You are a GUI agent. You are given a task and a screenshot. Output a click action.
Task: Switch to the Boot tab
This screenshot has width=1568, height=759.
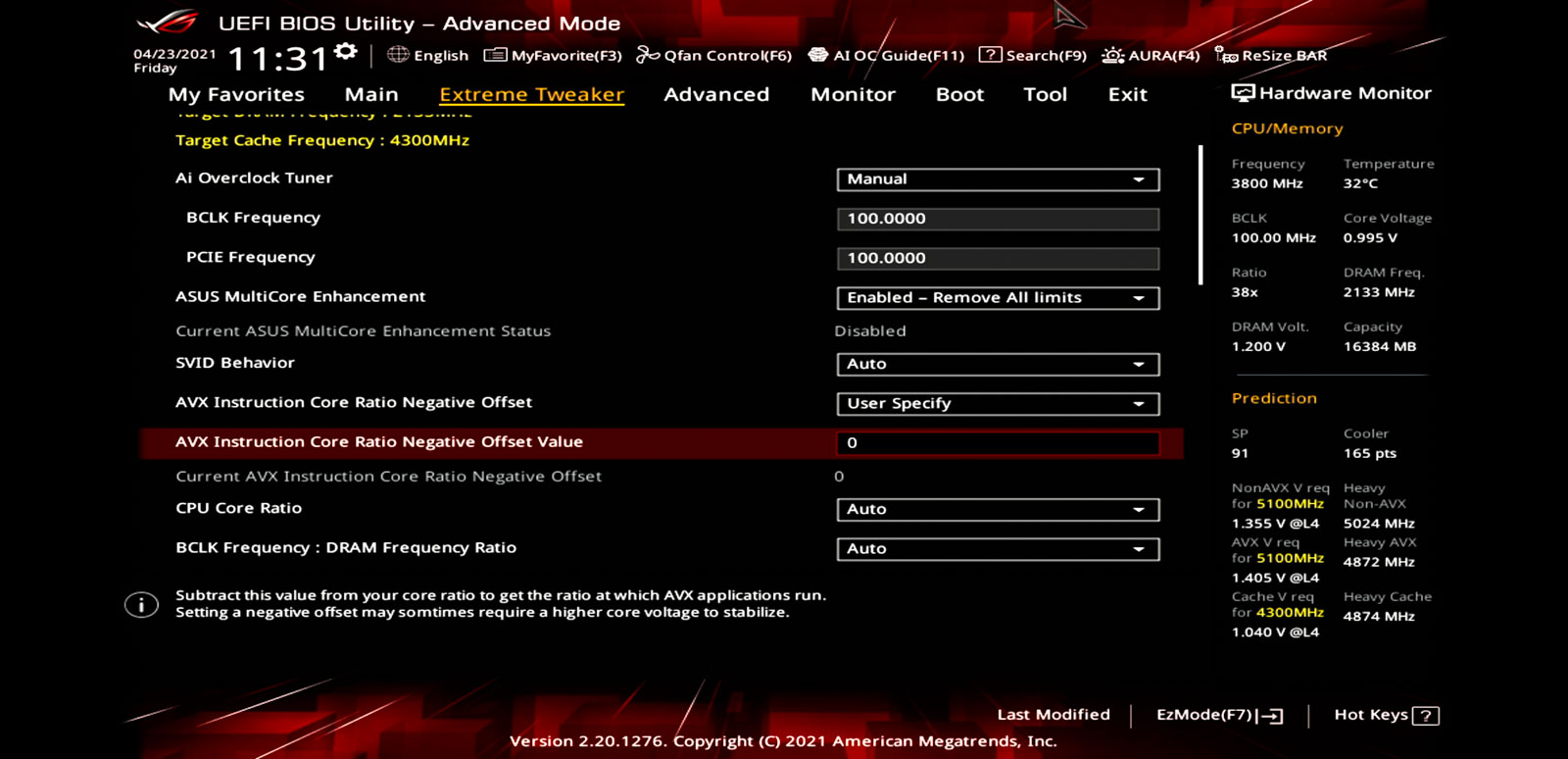pos(959,94)
